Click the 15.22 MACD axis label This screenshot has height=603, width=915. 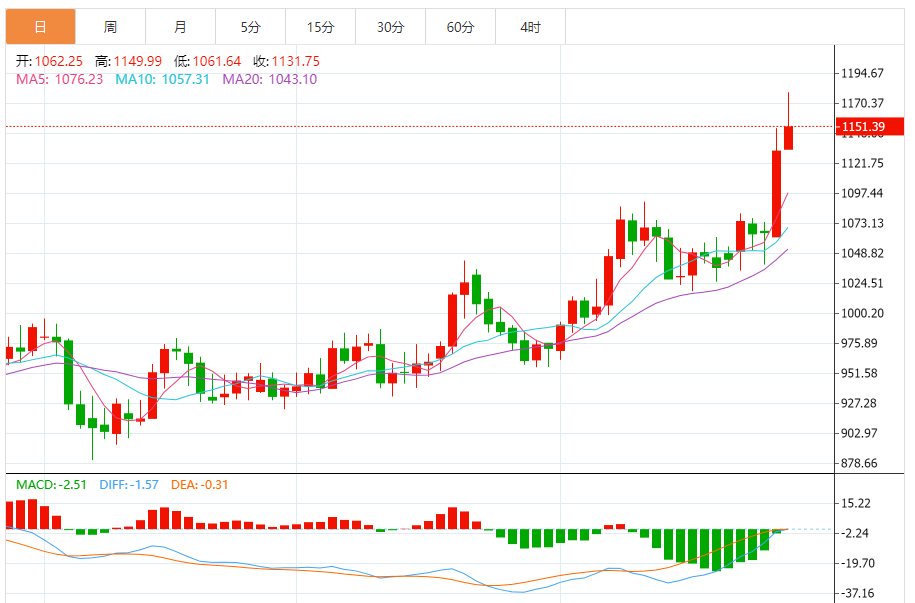coord(855,503)
